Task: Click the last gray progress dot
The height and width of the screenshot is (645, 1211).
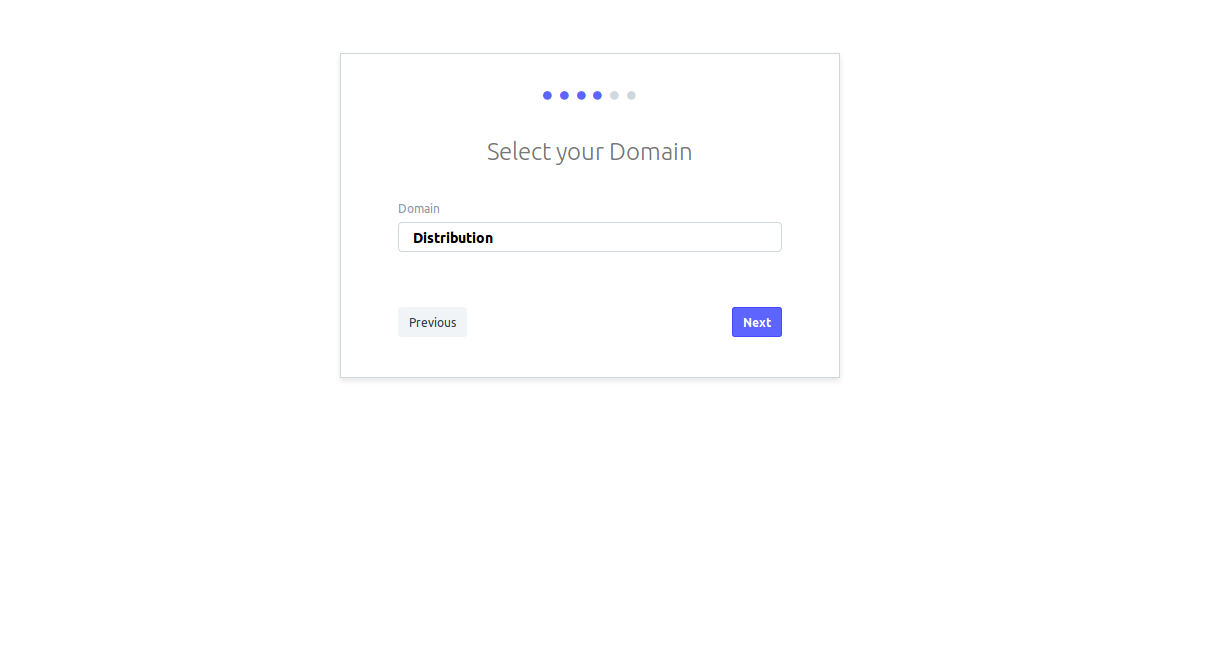Action: click(631, 96)
